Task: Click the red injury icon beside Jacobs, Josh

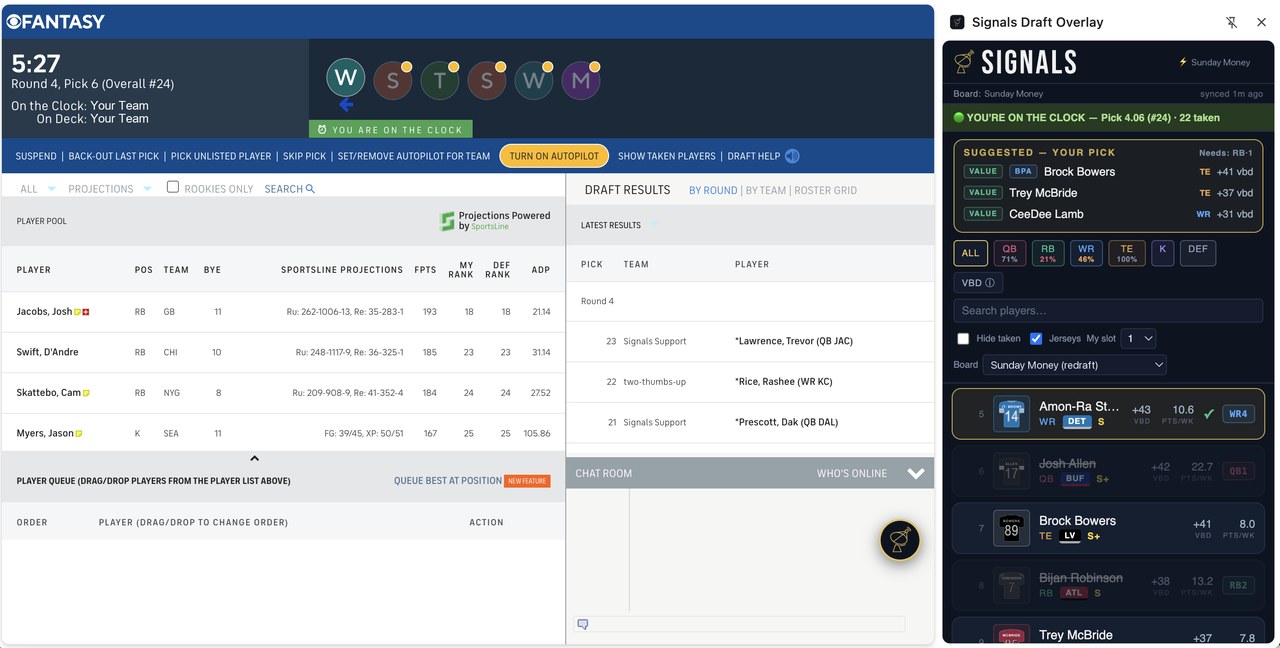Action: pyautogui.click(x=86, y=312)
